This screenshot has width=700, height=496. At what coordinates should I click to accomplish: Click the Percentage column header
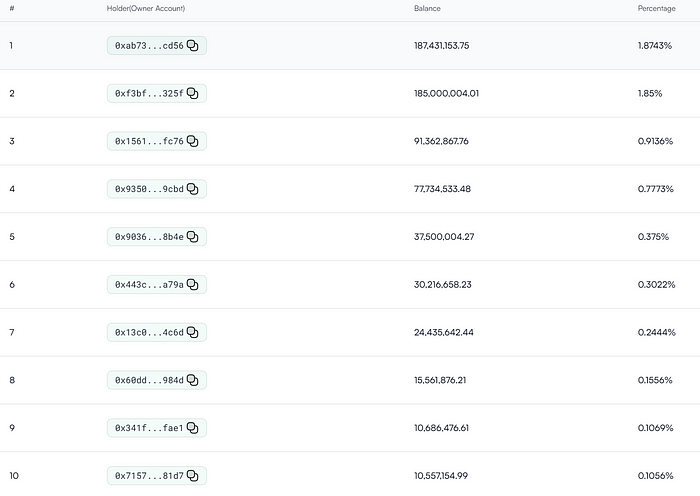[x=657, y=9]
